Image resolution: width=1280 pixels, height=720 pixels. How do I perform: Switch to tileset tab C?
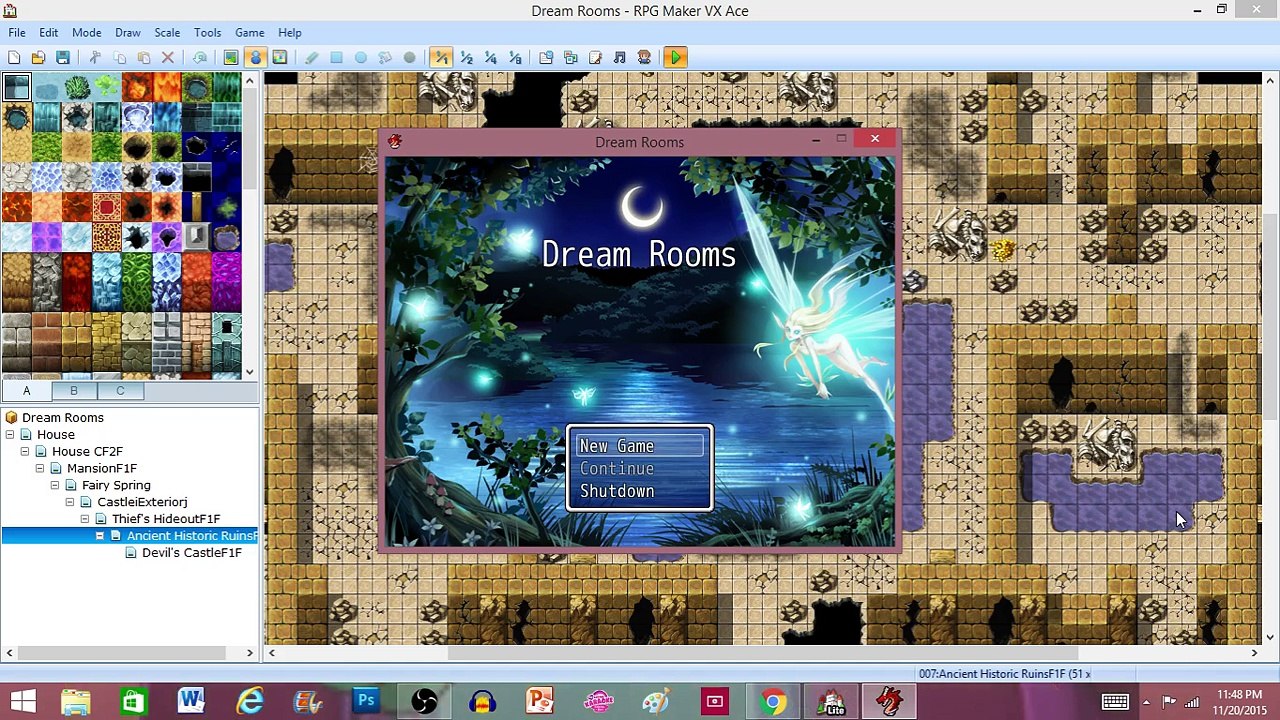pyautogui.click(x=120, y=391)
